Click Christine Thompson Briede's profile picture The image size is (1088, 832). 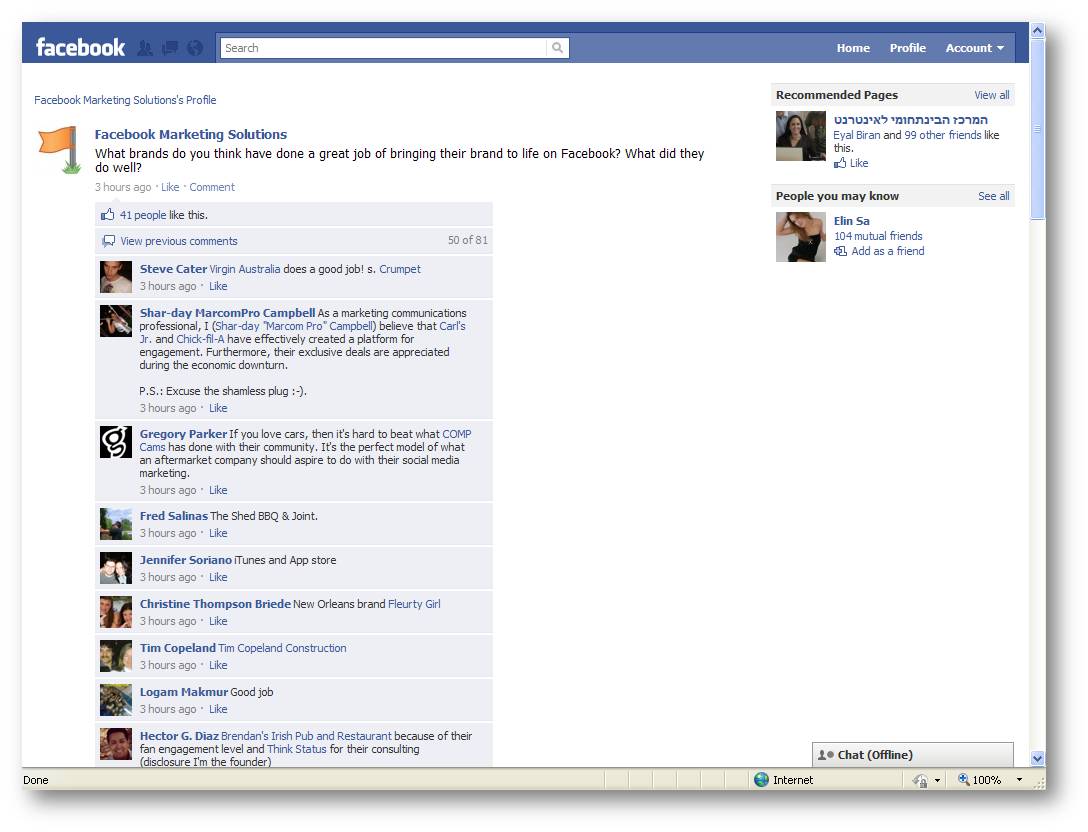click(x=116, y=612)
